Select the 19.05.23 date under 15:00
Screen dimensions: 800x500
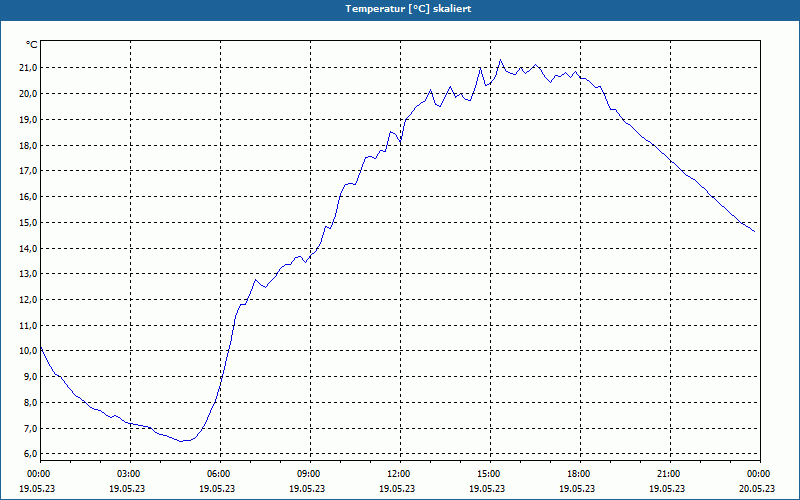(x=487, y=488)
